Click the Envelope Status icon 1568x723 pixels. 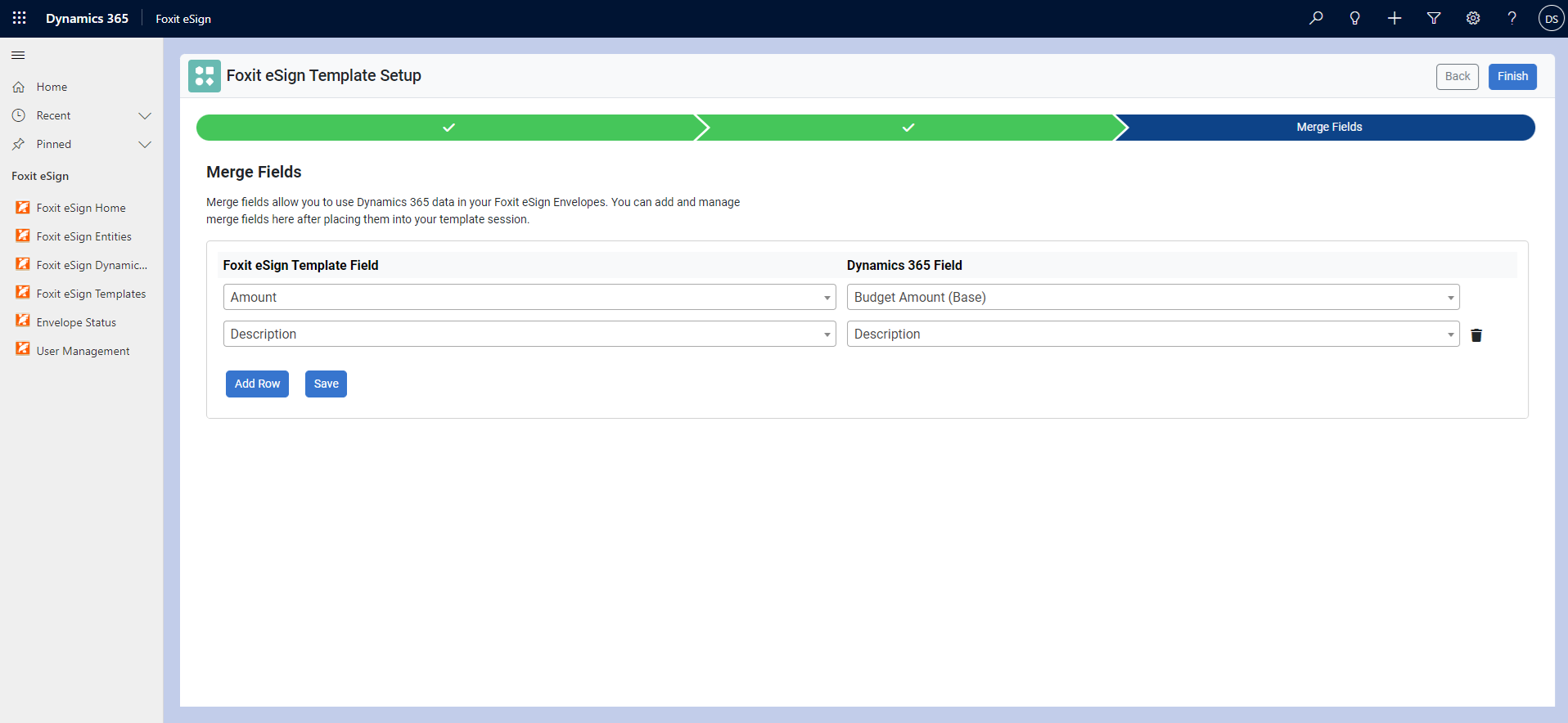coord(23,322)
